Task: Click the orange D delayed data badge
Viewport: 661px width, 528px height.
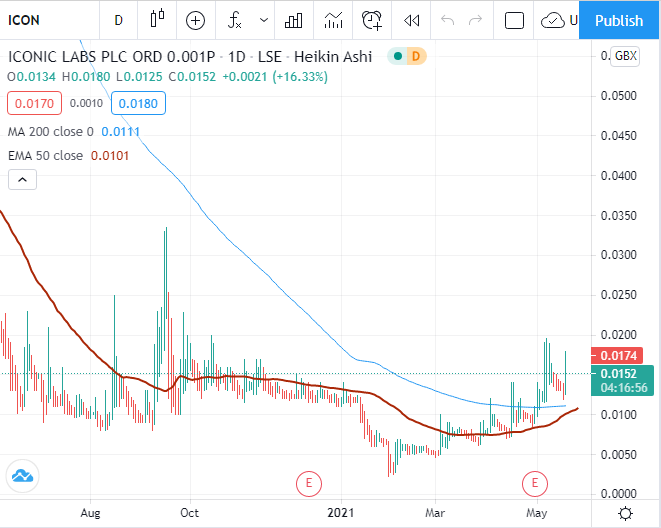Action: pos(416,56)
